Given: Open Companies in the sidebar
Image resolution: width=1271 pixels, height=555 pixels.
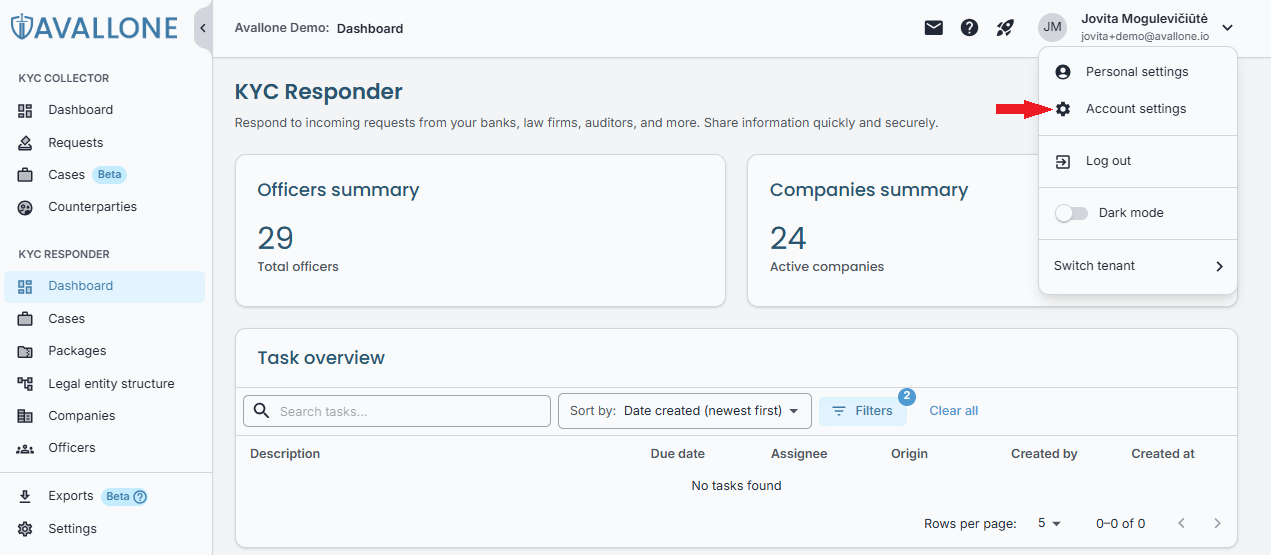Looking at the screenshot, I should coord(104,416).
